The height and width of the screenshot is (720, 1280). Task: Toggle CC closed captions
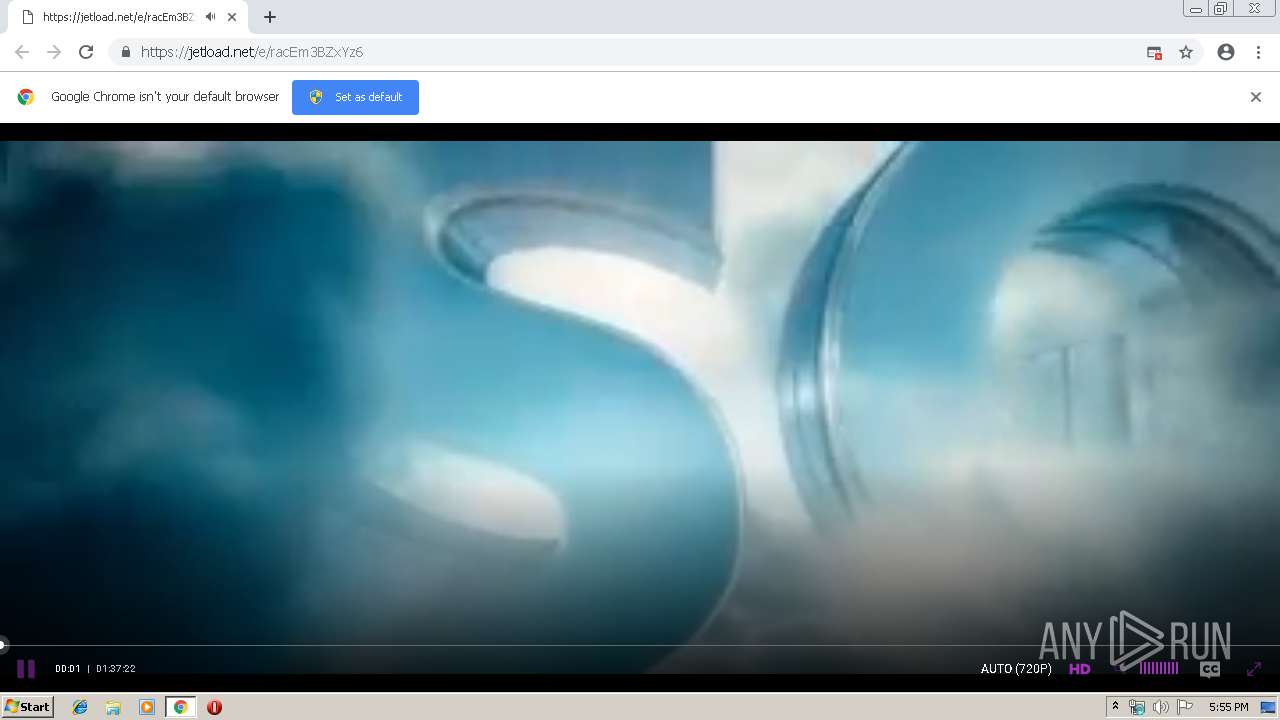[x=1210, y=669]
